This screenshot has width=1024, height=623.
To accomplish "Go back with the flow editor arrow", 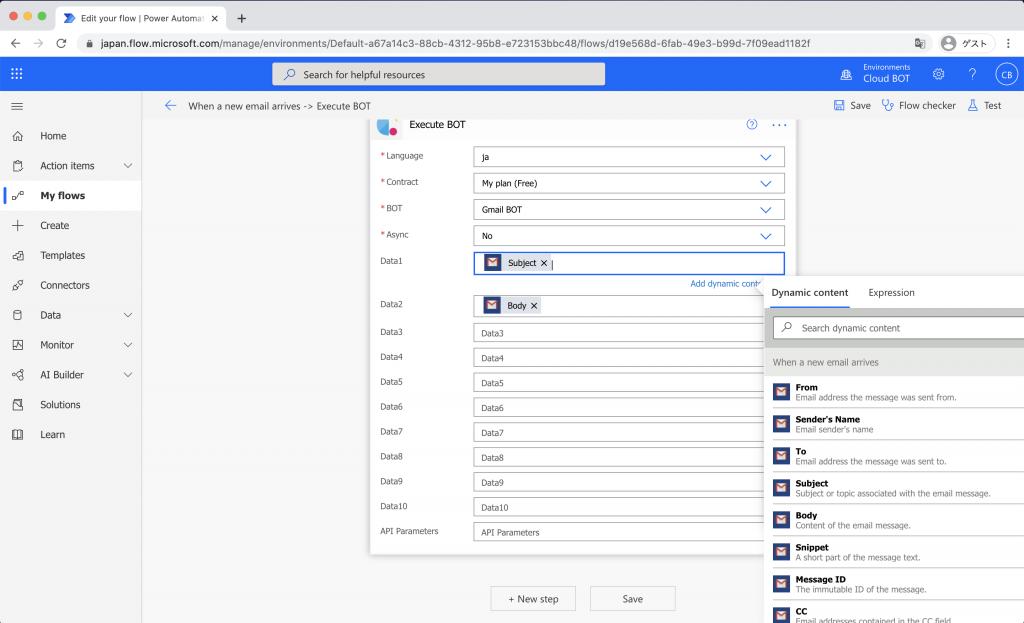I will point(170,106).
